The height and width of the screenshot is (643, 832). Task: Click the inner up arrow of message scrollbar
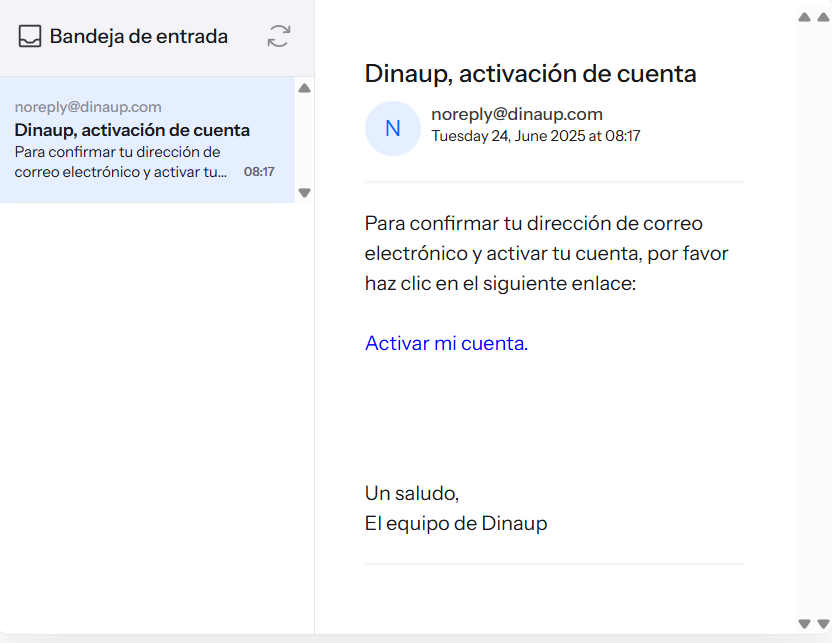[804, 17]
